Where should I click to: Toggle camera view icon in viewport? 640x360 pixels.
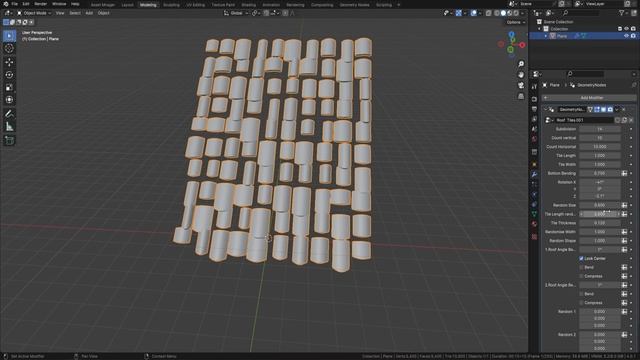[x=521, y=85]
